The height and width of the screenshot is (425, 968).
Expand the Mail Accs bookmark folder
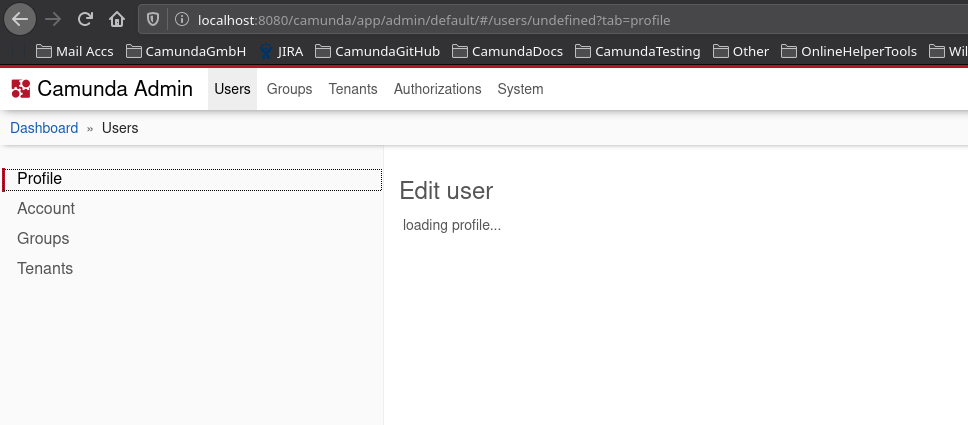[x=75, y=51]
